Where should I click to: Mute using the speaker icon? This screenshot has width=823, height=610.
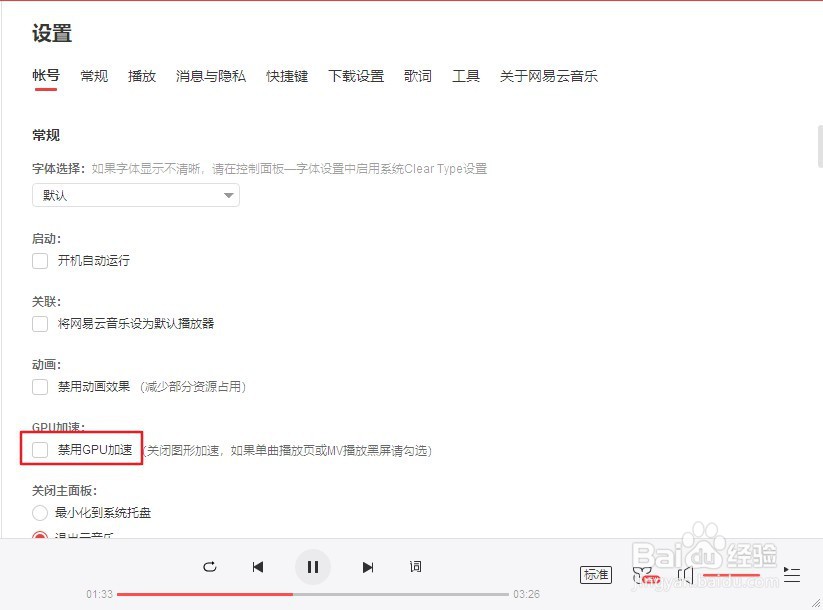[685, 576]
